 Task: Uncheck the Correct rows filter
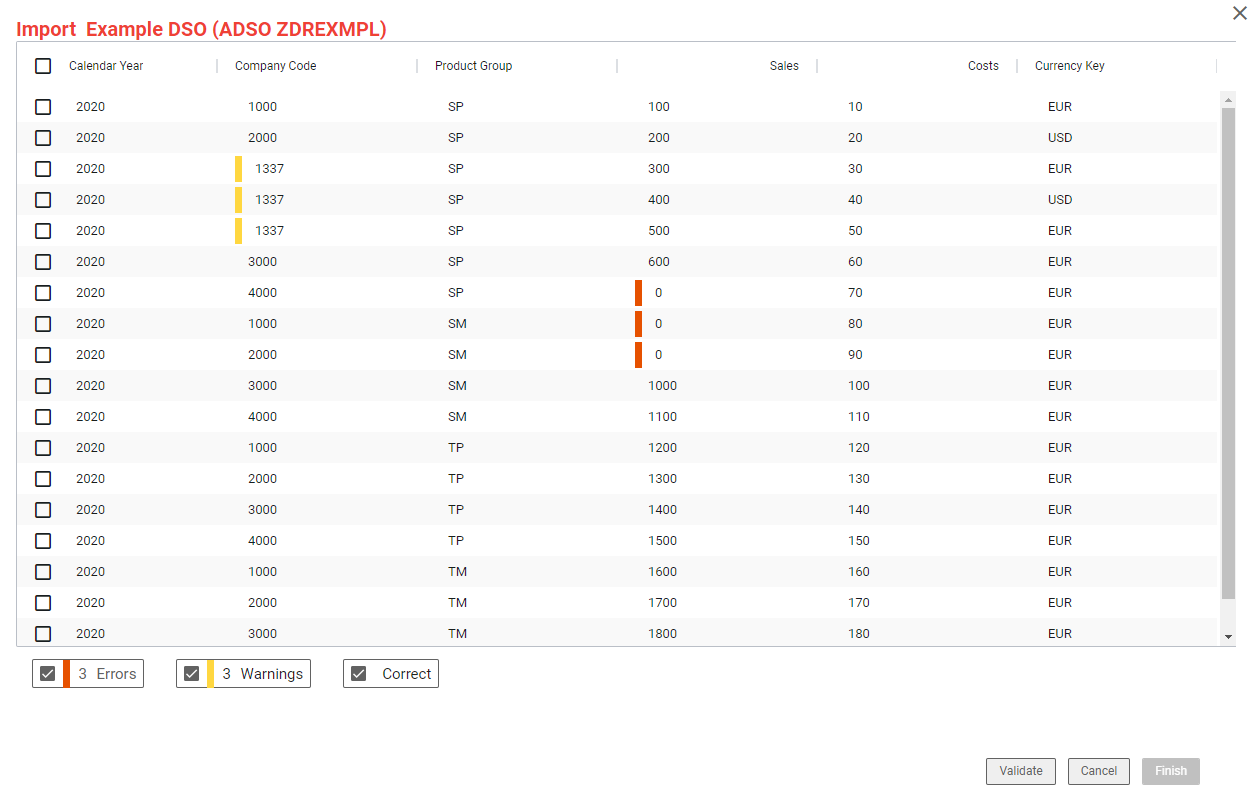358,673
